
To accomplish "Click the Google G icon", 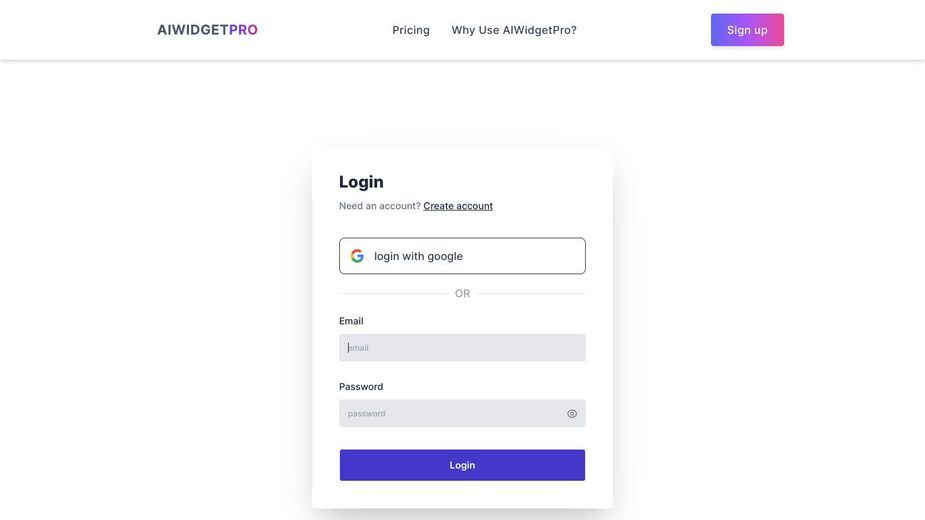I will click(357, 256).
